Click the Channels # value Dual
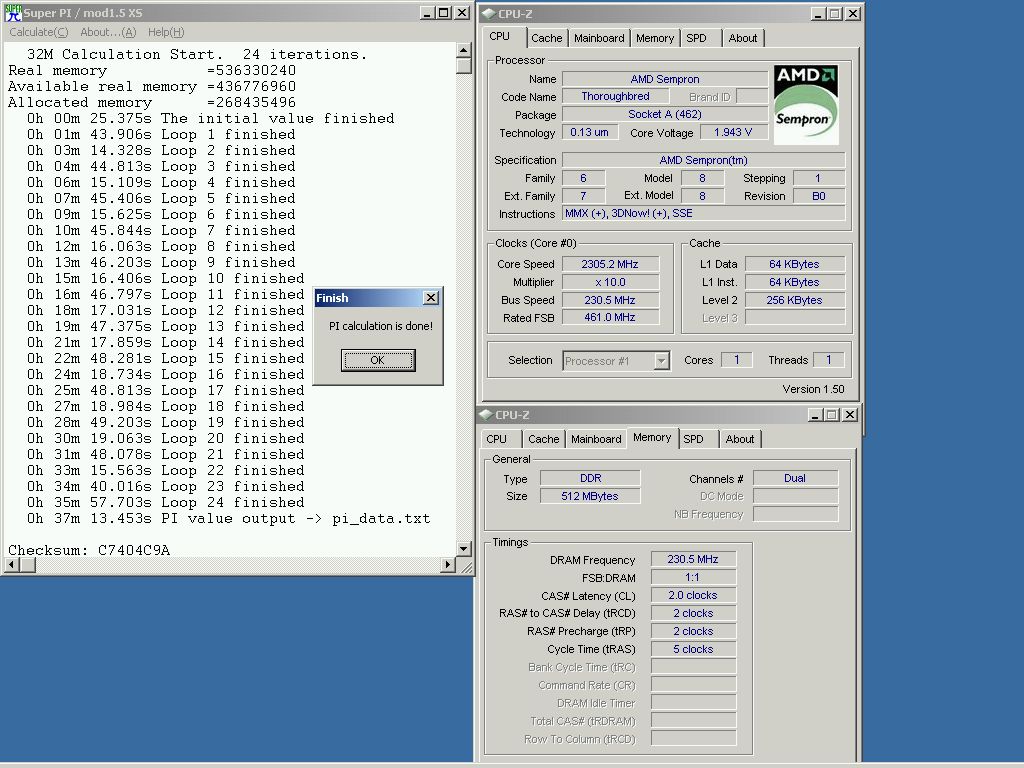The width and height of the screenshot is (1024, 768). click(x=795, y=478)
